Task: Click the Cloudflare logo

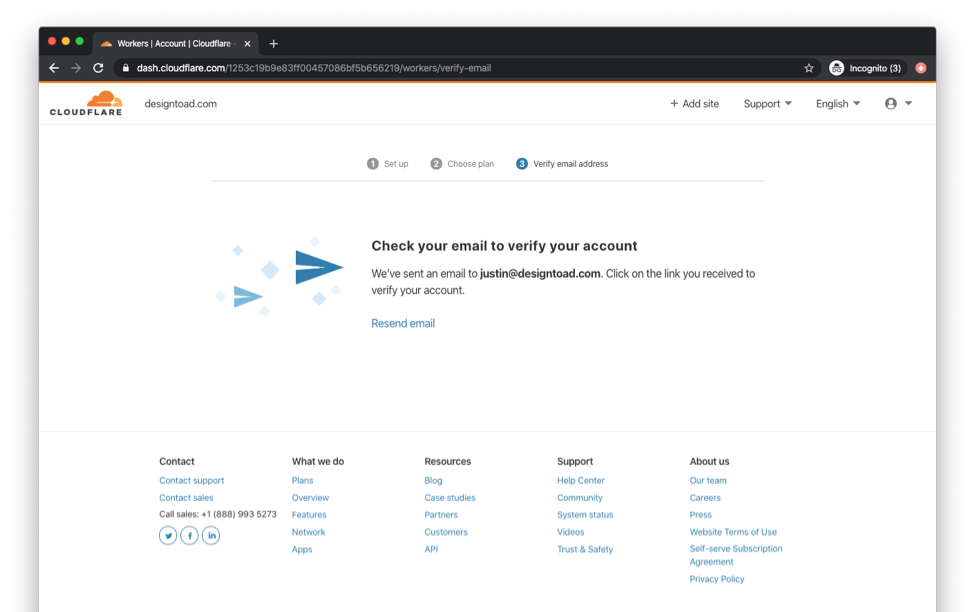Action: tap(86, 103)
